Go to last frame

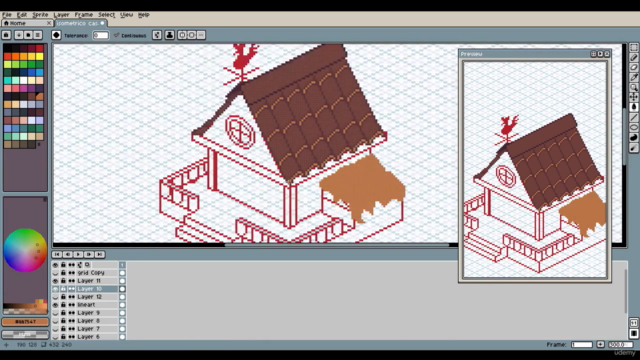point(100,254)
